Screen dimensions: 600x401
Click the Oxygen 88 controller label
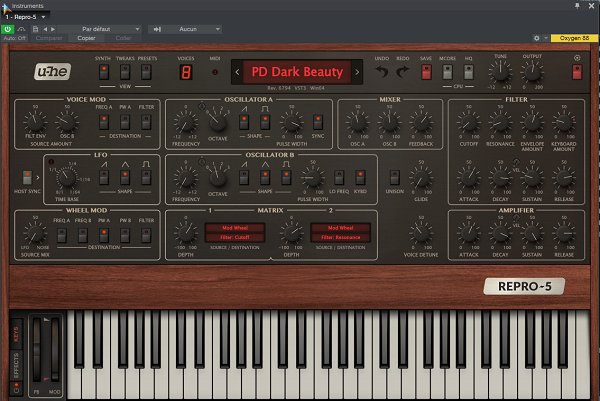[x=574, y=38]
